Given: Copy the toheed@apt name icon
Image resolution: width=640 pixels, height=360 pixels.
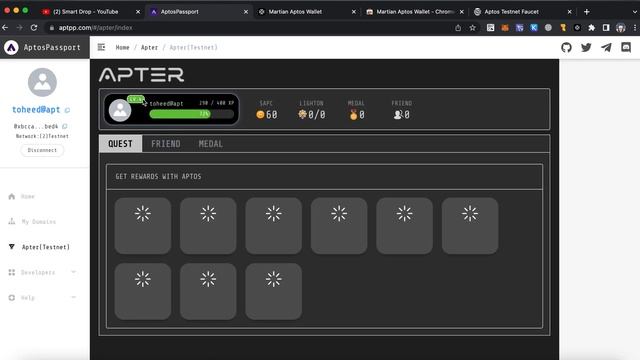Looking at the screenshot, I should [67, 110].
